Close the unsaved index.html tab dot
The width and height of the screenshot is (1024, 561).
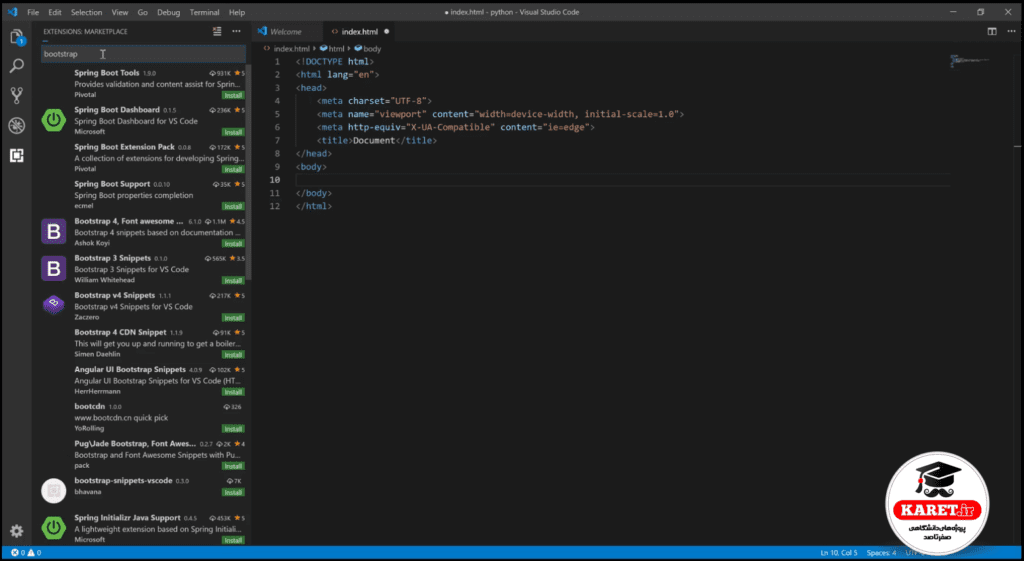coord(387,31)
